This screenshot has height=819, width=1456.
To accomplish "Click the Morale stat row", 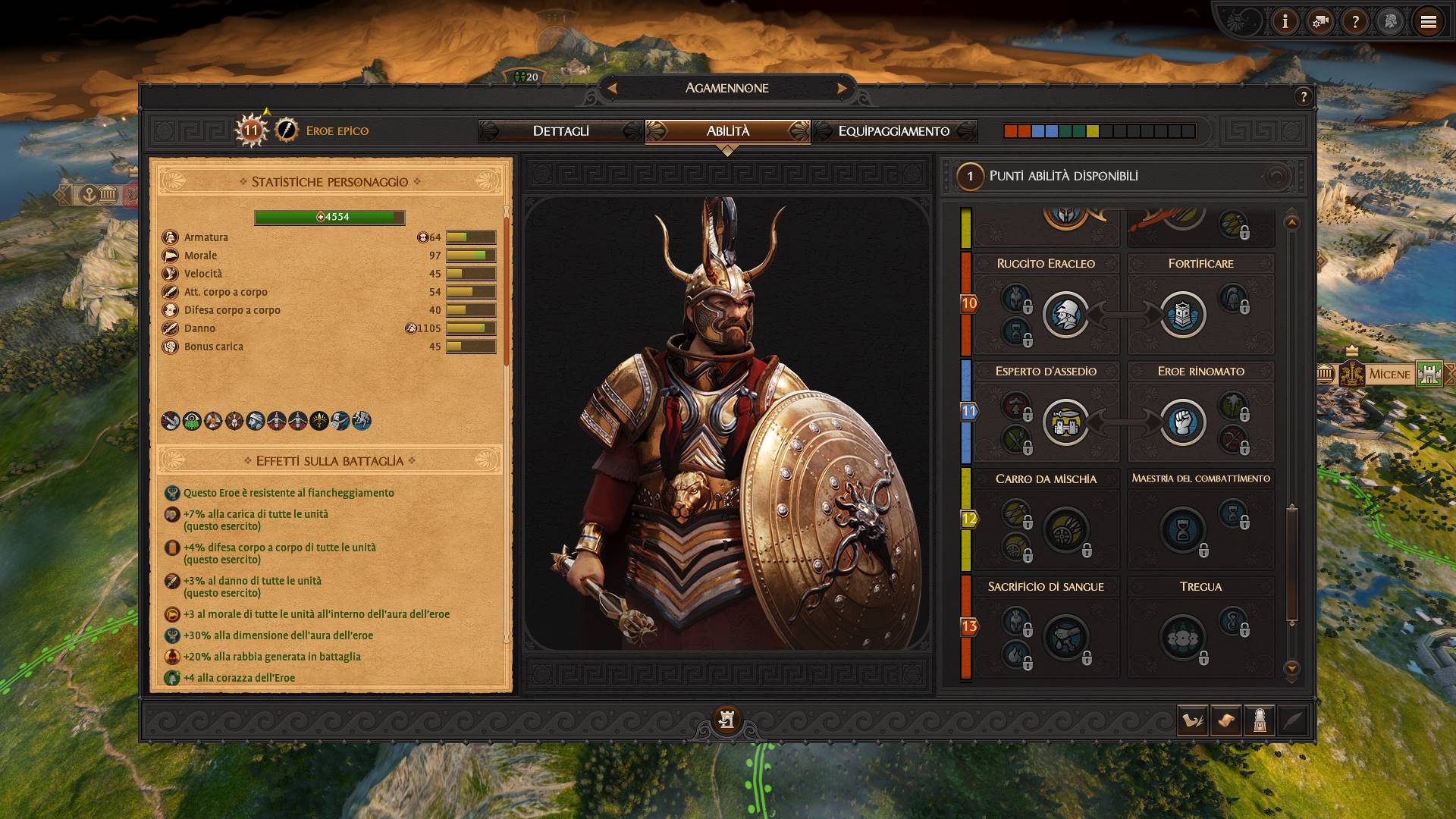I will tap(329, 256).
